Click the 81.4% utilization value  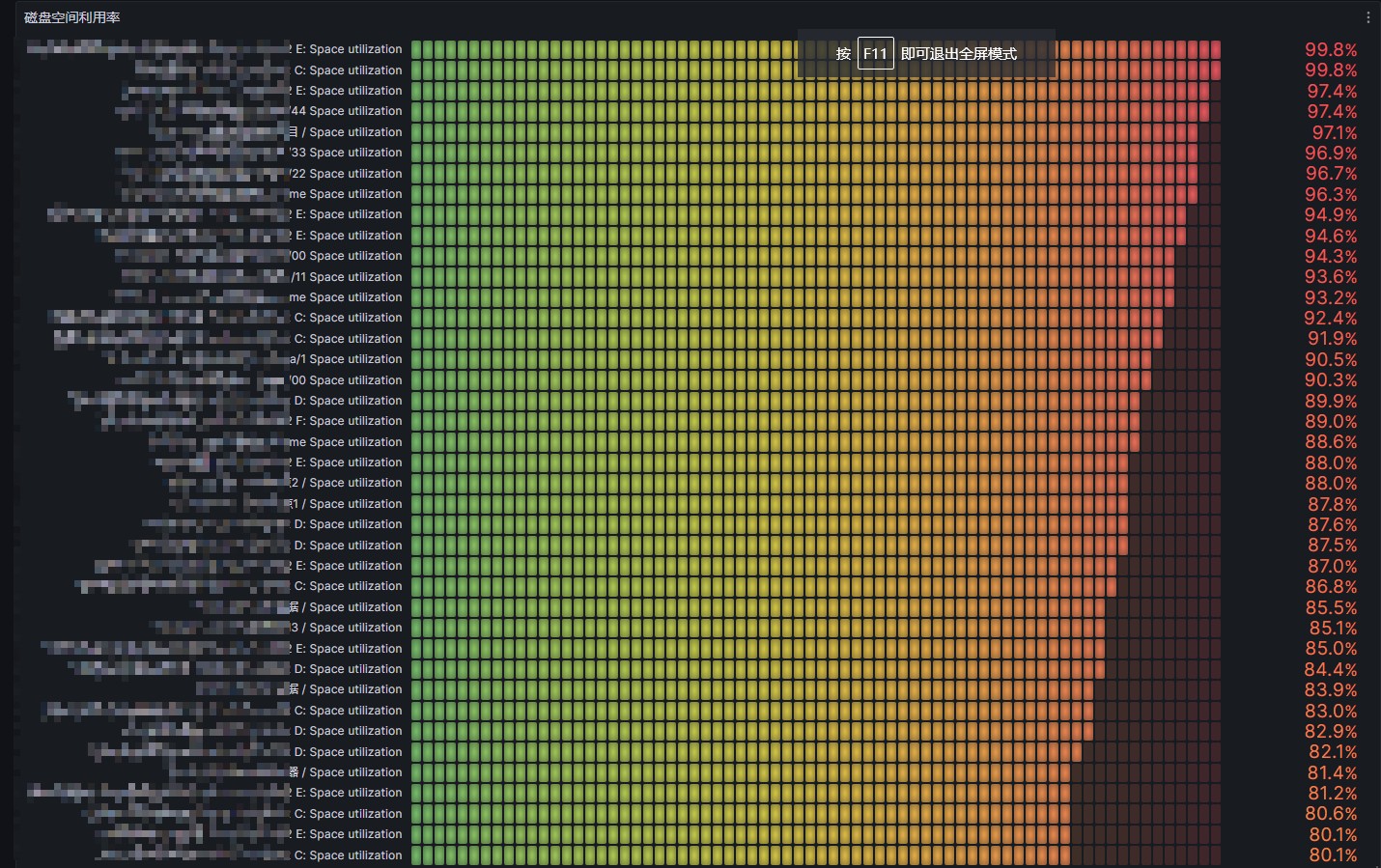click(1332, 772)
